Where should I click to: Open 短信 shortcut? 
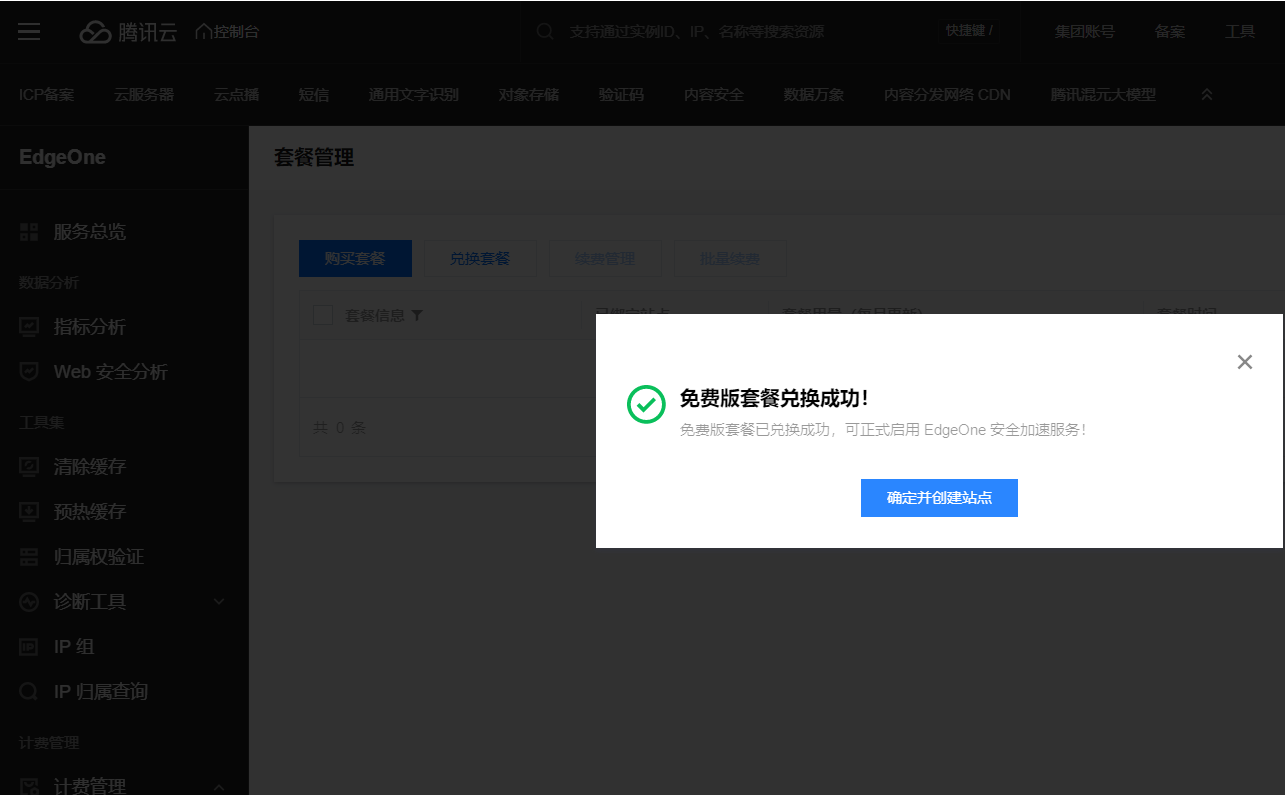314,95
